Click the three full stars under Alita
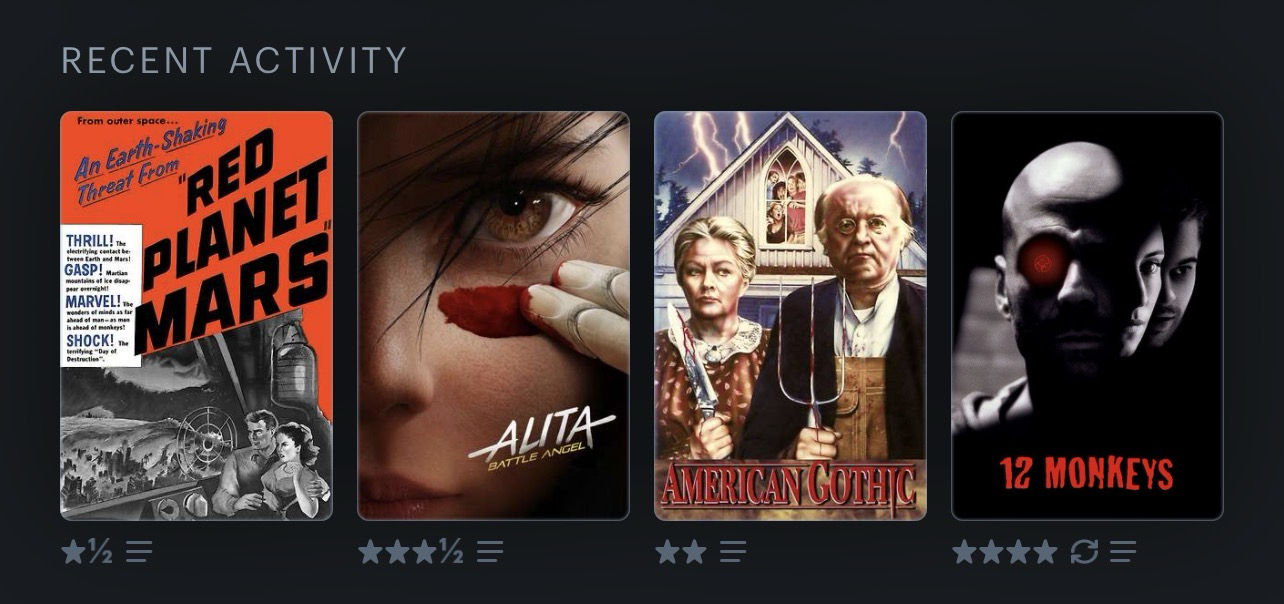Image resolution: width=1284 pixels, height=604 pixels. (x=398, y=552)
